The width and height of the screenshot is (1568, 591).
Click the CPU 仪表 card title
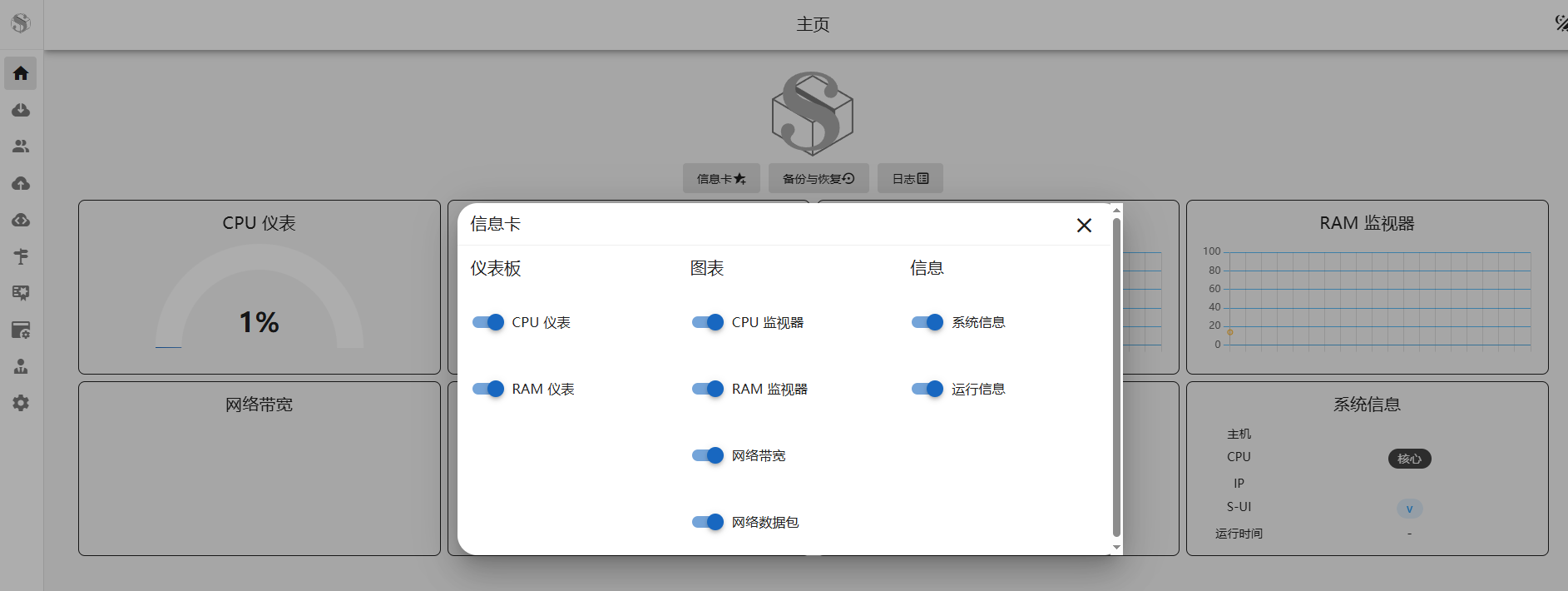[x=260, y=223]
